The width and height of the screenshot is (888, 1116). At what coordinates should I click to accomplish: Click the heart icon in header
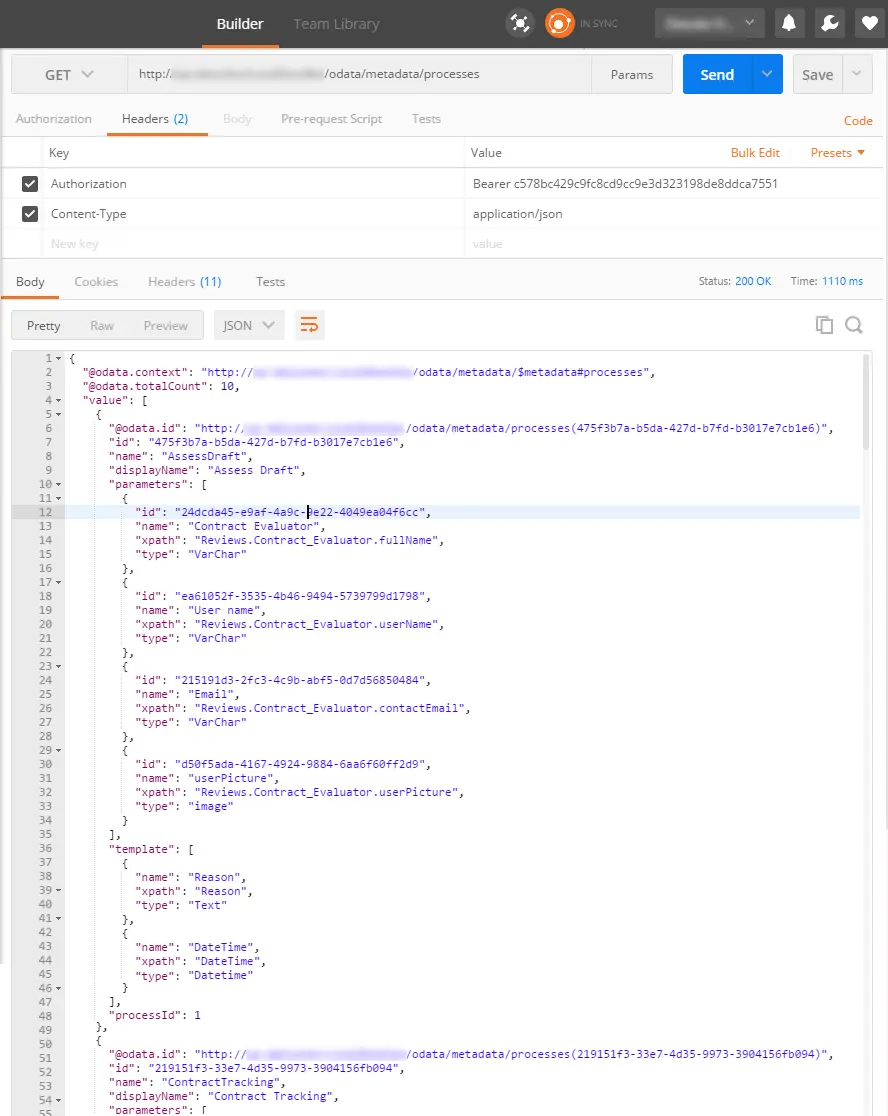[870, 23]
